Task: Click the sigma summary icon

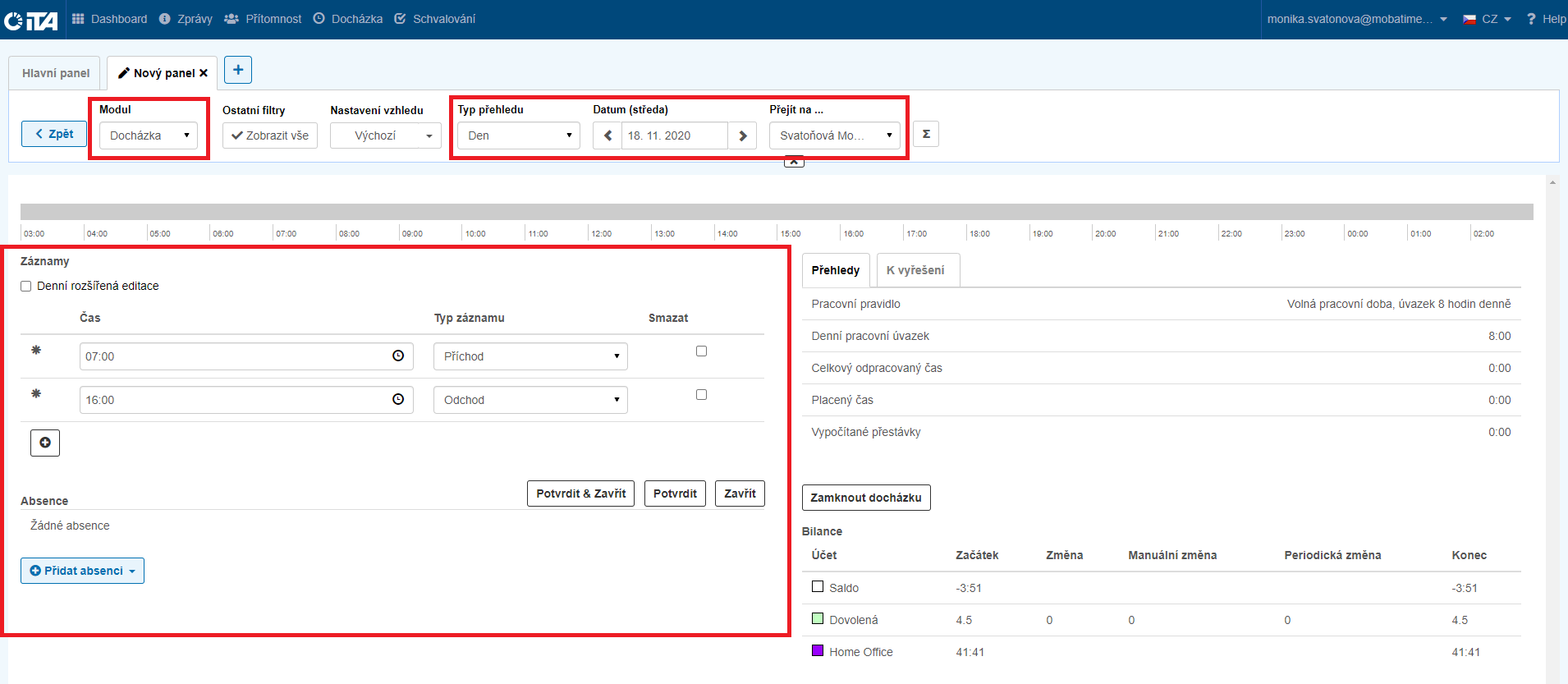Action: 926,134
